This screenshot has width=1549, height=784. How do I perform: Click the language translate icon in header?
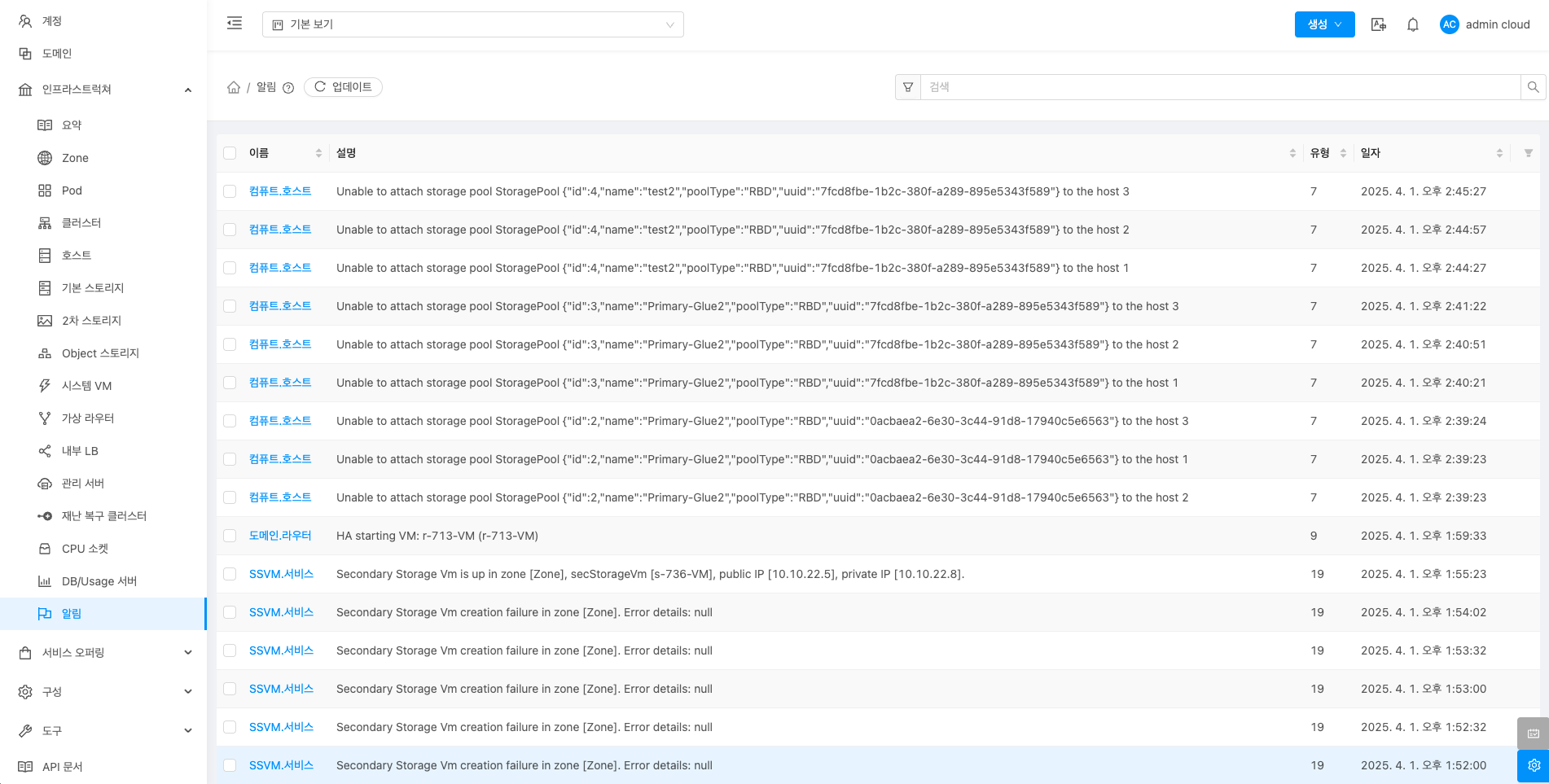pos(1379,24)
